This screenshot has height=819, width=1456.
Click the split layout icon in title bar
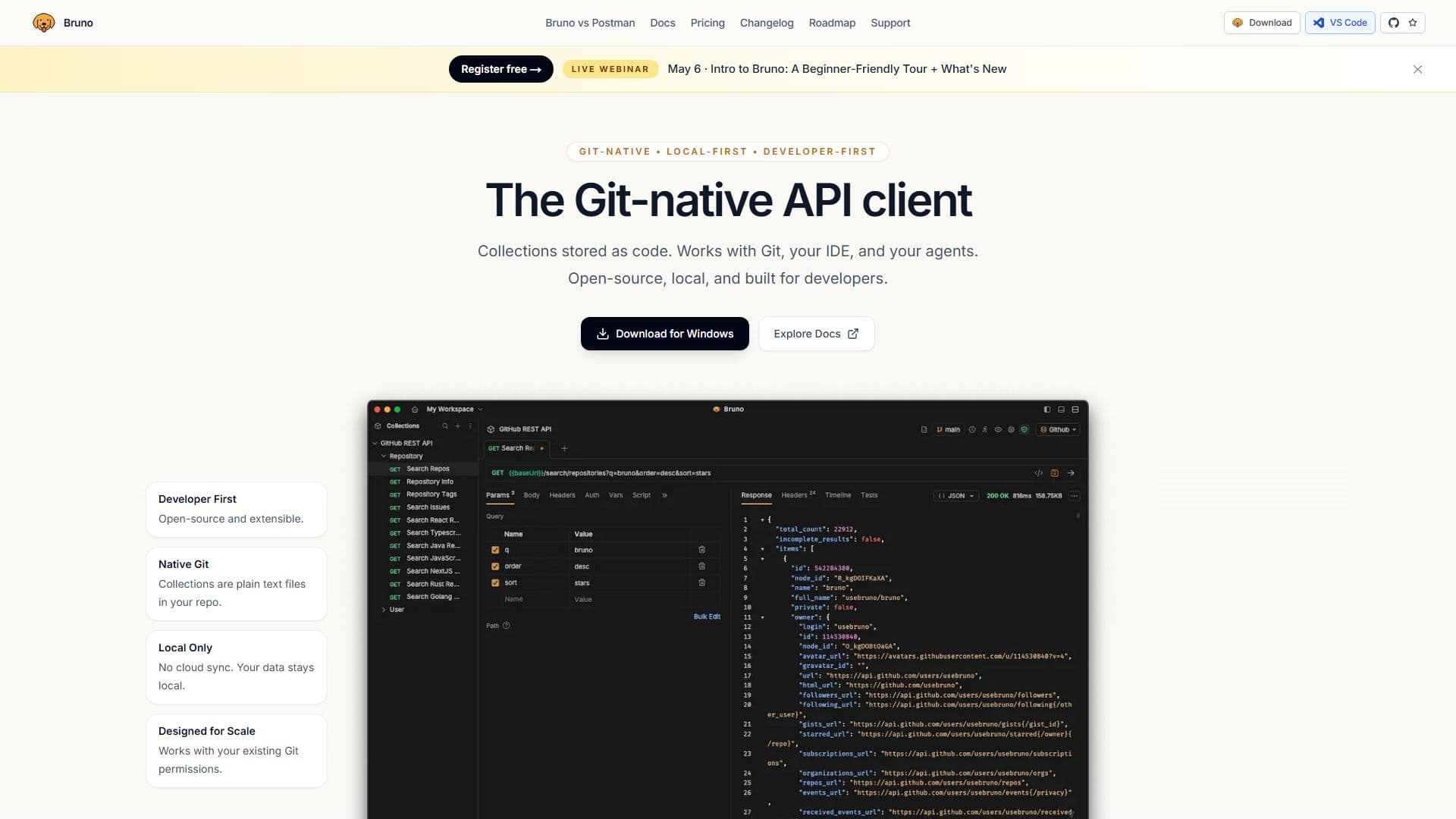(x=1075, y=409)
